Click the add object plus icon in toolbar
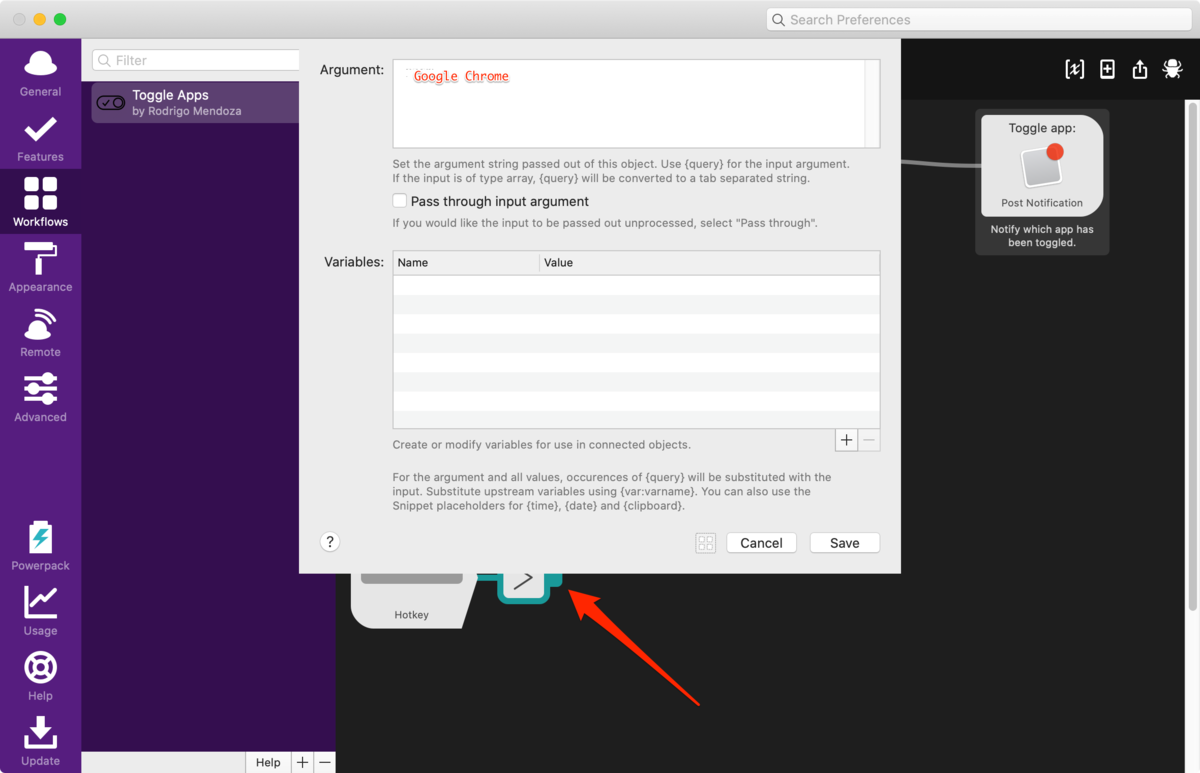Viewport: 1200px width, 773px height. (x=1107, y=69)
